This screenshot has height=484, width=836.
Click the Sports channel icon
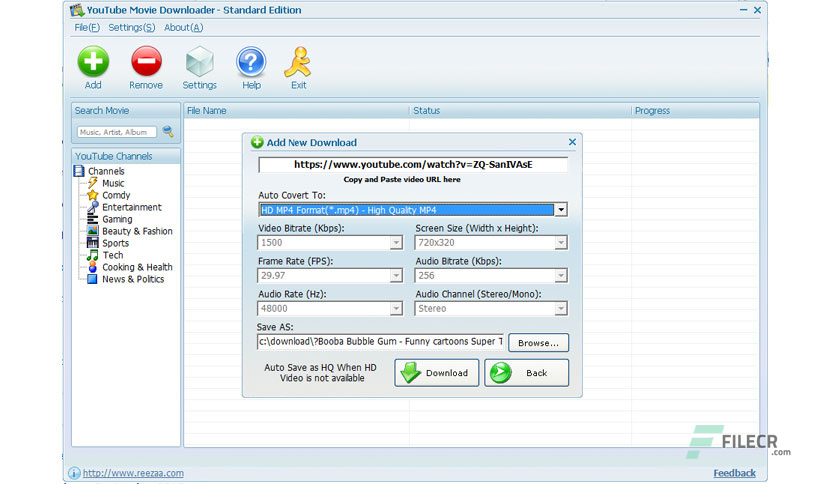93,243
